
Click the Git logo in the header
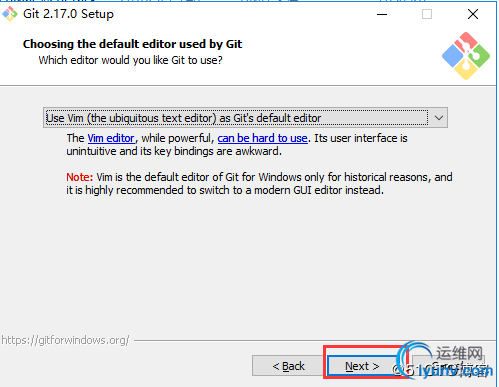pos(466,56)
